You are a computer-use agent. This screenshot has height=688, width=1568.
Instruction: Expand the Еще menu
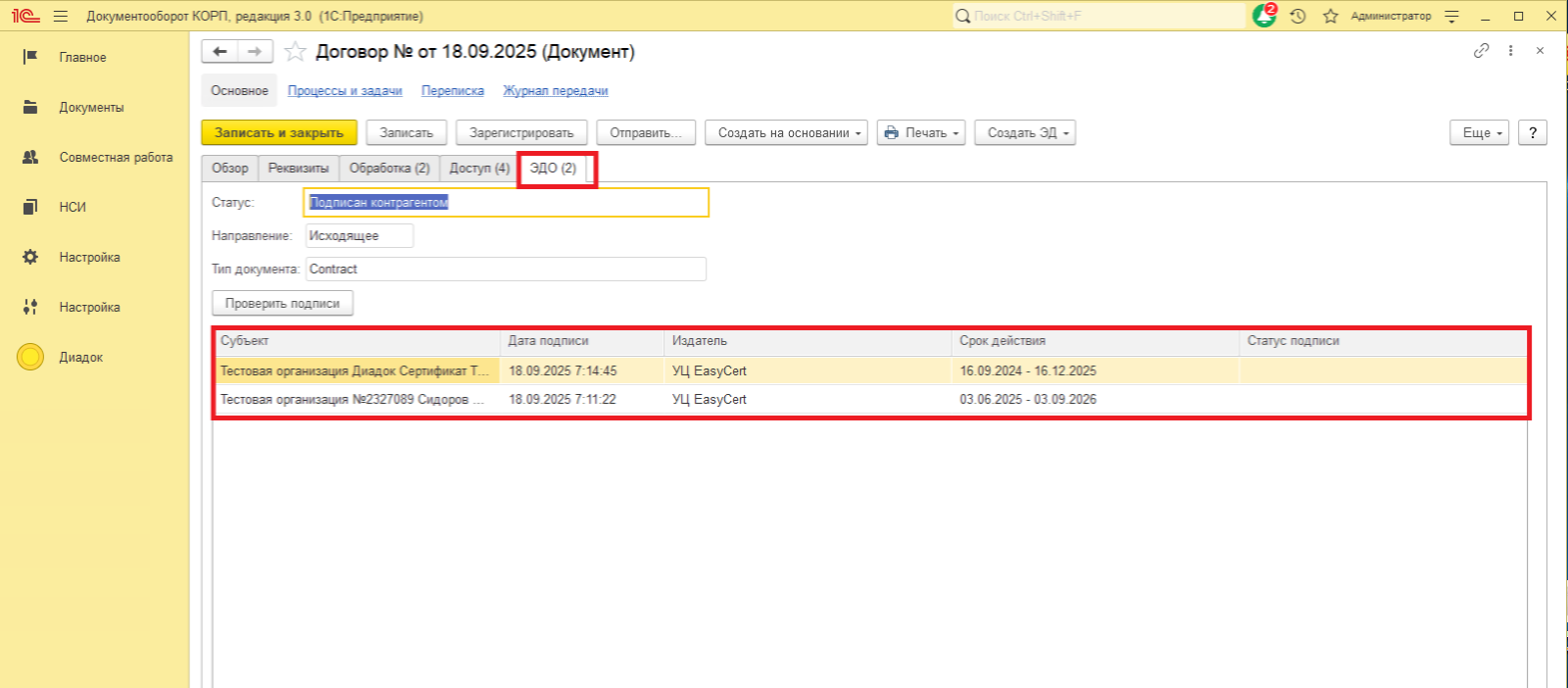point(1479,132)
